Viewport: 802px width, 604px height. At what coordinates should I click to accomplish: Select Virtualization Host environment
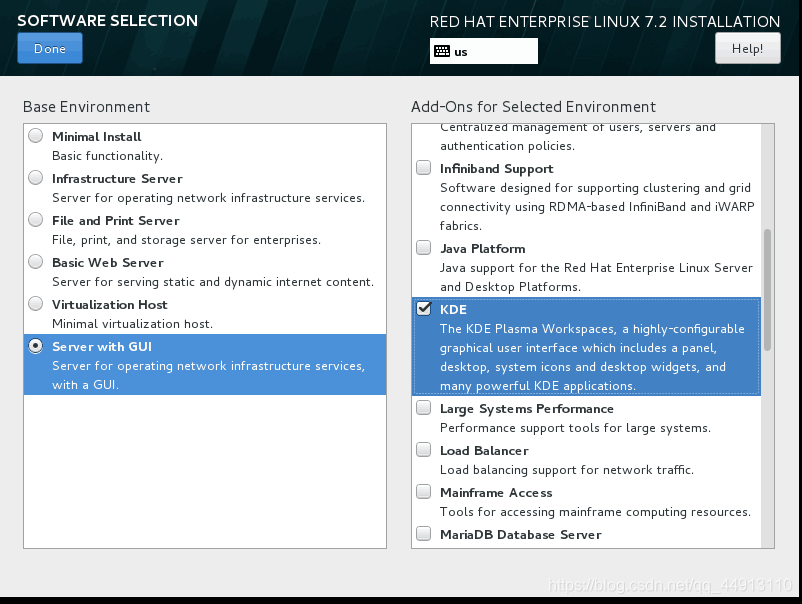(x=36, y=304)
